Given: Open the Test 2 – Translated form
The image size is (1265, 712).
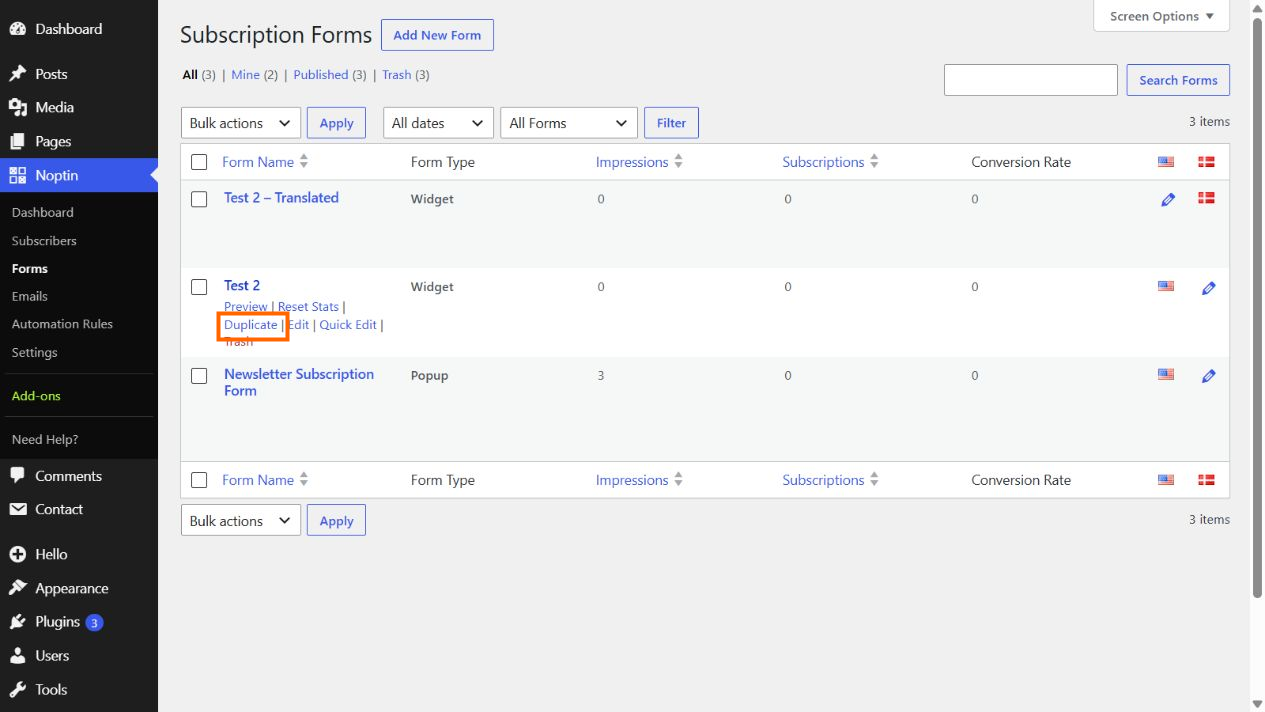Looking at the screenshot, I should pos(281,198).
